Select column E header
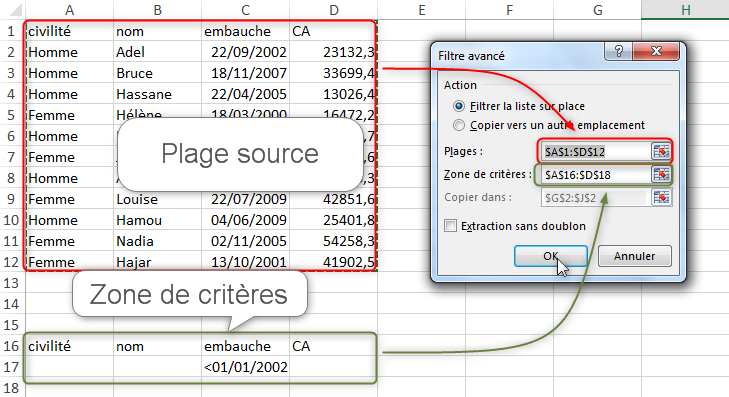Screen dimensions: 729x397 [x=422, y=10]
